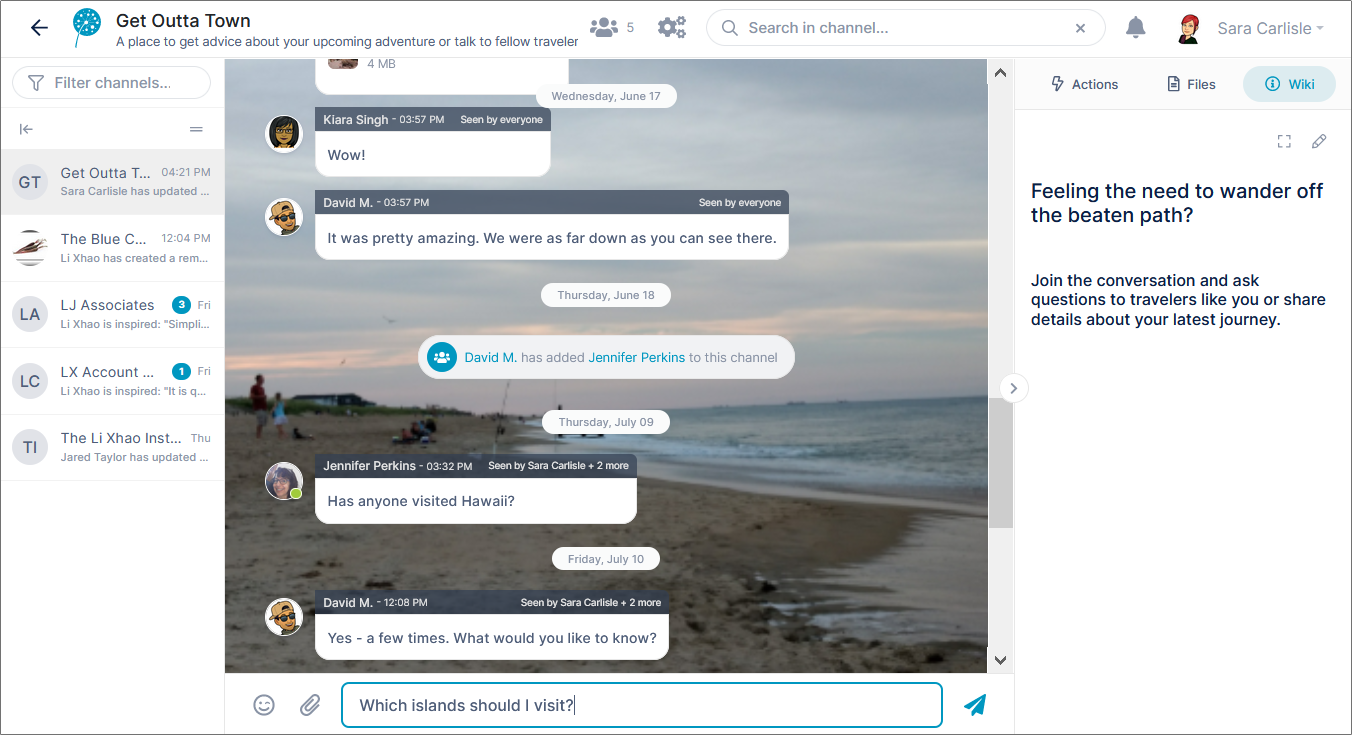This screenshot has width=1352, height=735.
Task: Open LX Account channel
Action: pyautogui.click(x=112, y=381)
